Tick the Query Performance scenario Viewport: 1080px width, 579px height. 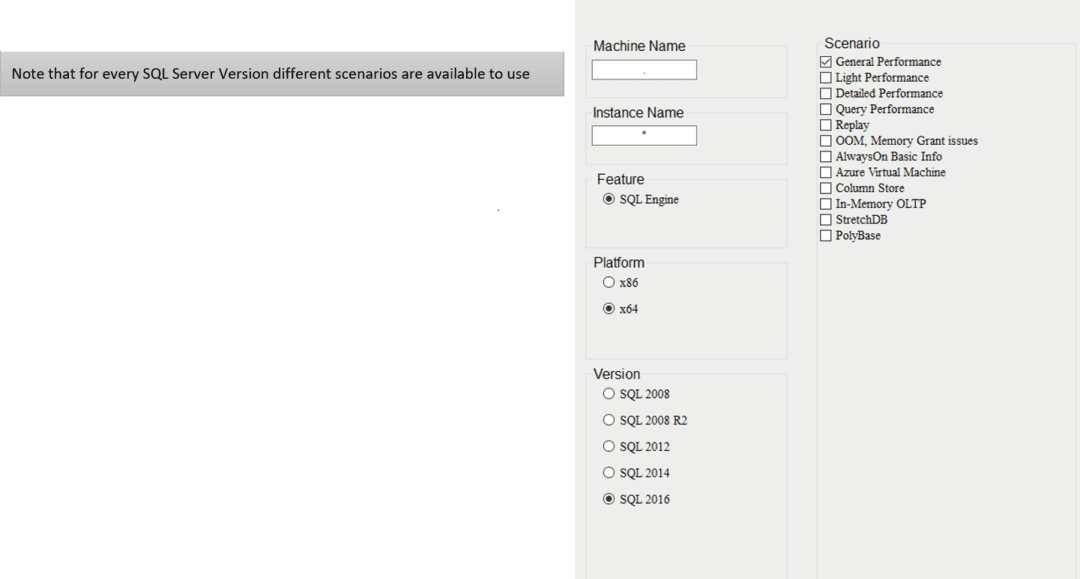point(826,109)
